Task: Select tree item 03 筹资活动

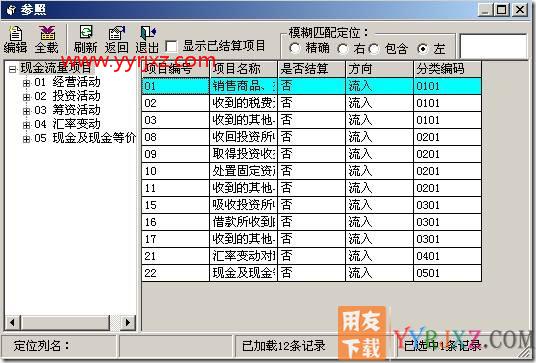Action: click(x=67, y=110)
